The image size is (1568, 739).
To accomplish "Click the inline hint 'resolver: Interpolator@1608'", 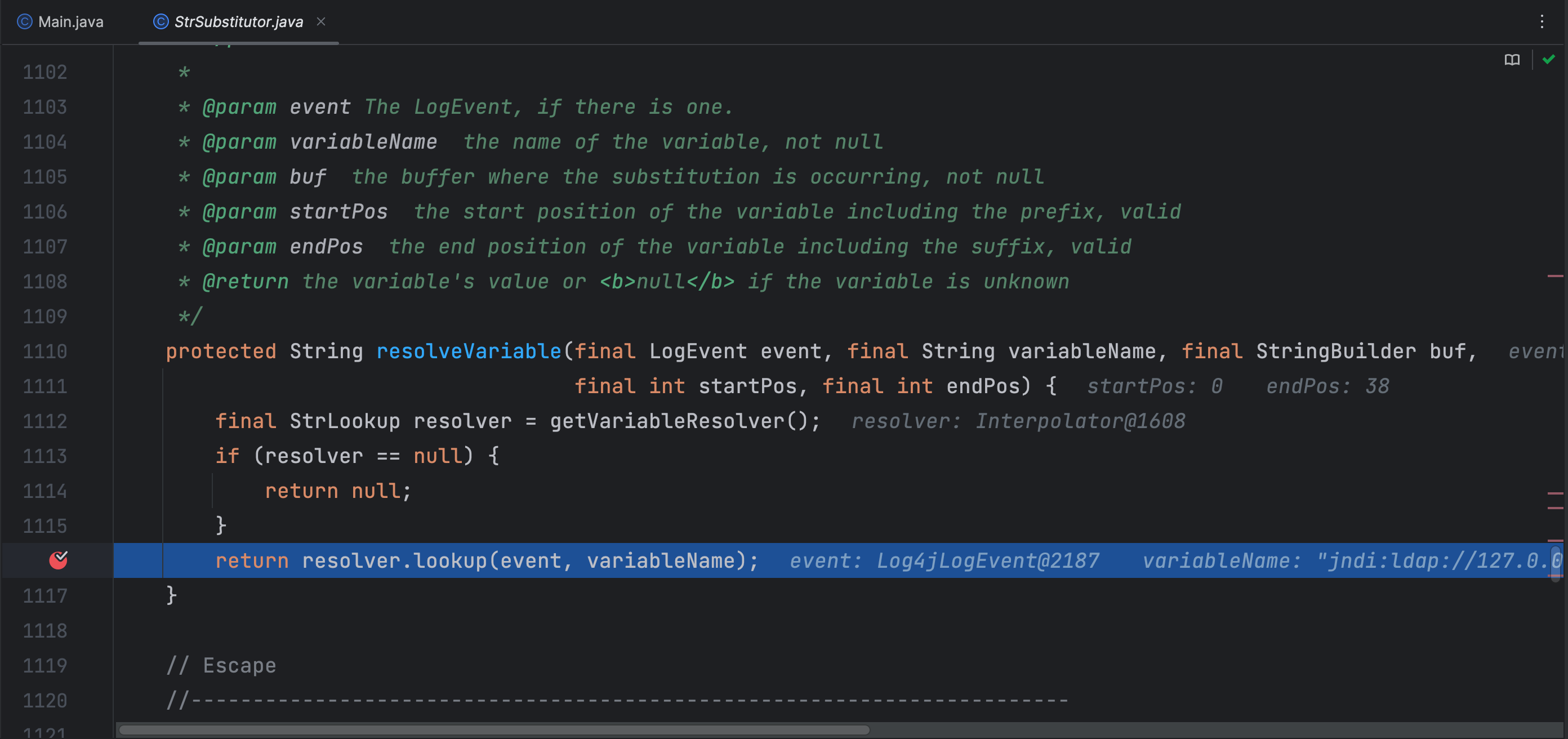I will [x=1018, y=421].
